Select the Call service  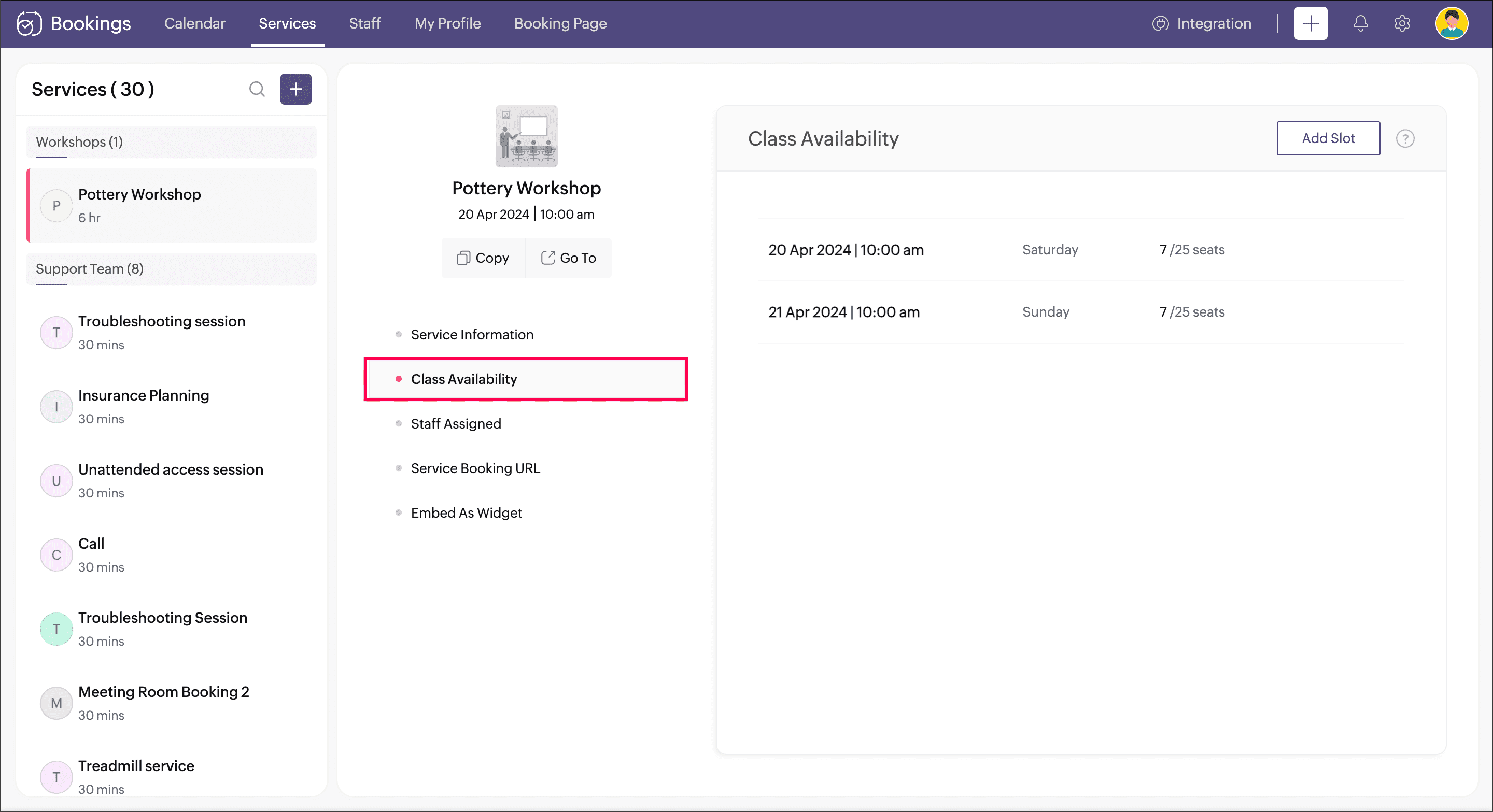pyautogui.click(x=172, y=555)
